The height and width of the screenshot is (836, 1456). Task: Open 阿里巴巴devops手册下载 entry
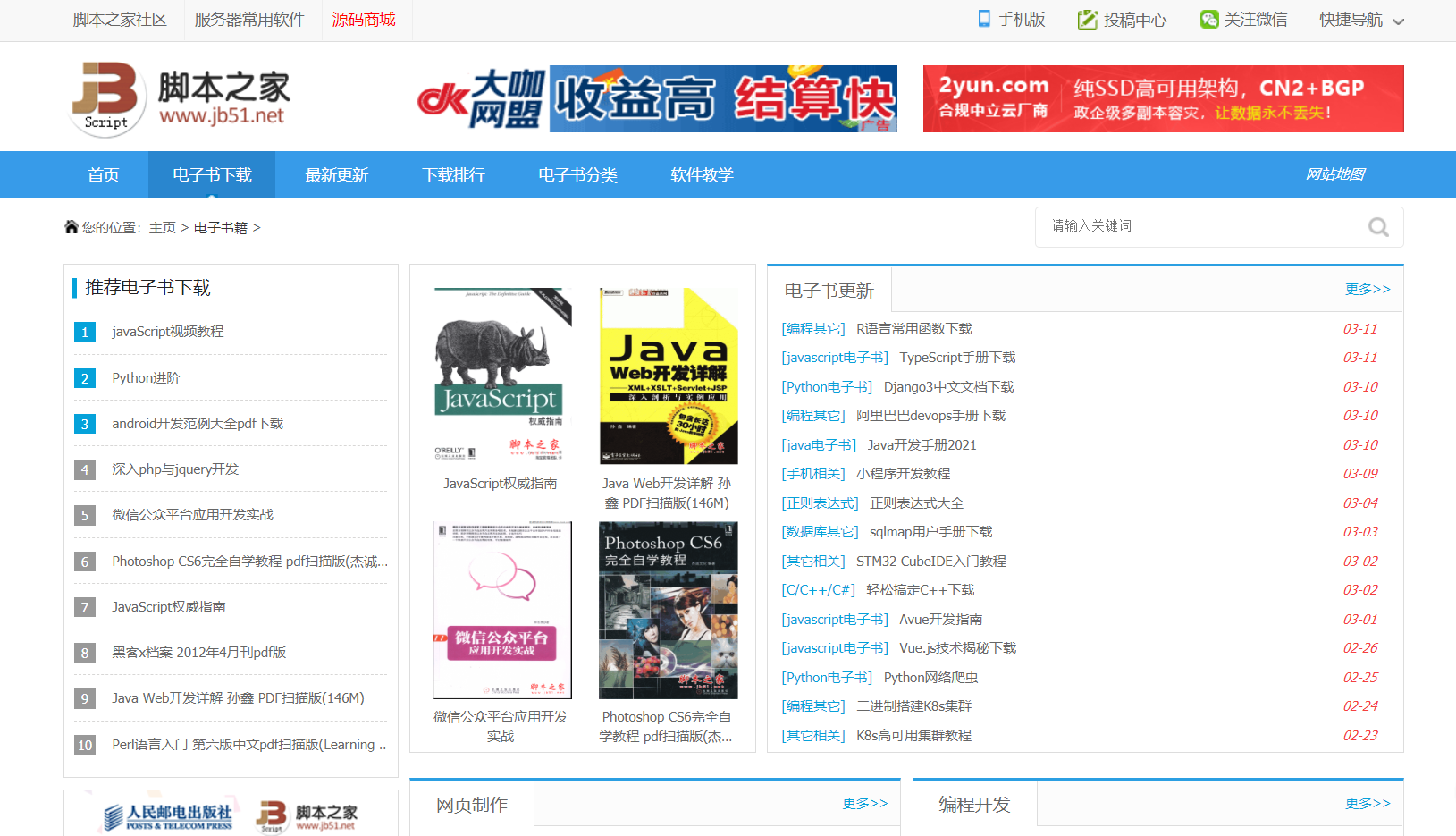pyautogui.click(x=931, y=416)
